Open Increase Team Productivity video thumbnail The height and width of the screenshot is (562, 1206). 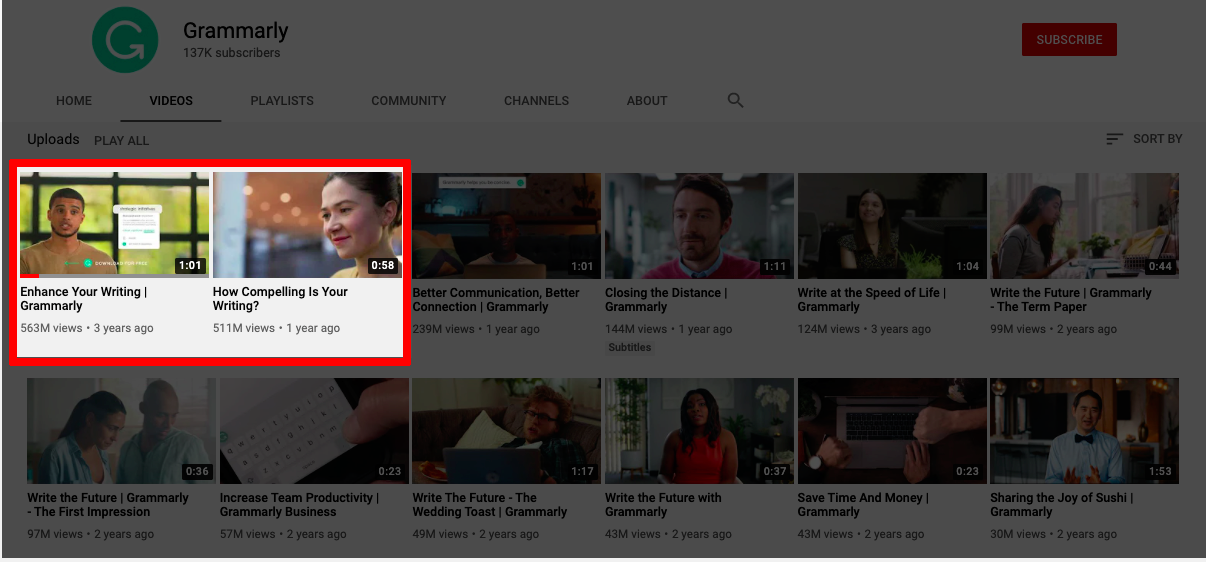pos(314,431)
